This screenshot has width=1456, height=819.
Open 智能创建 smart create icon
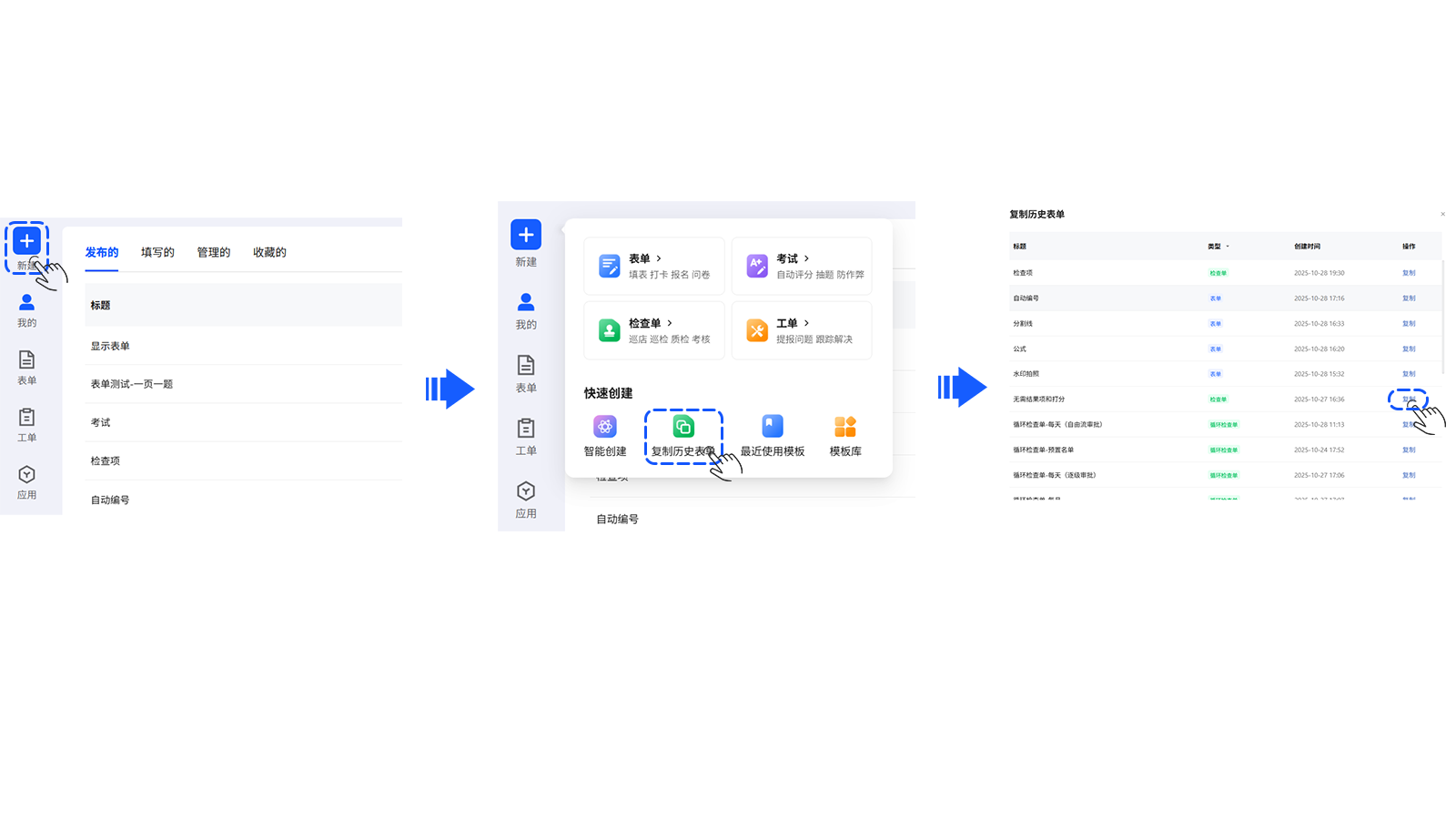[605, 426]
